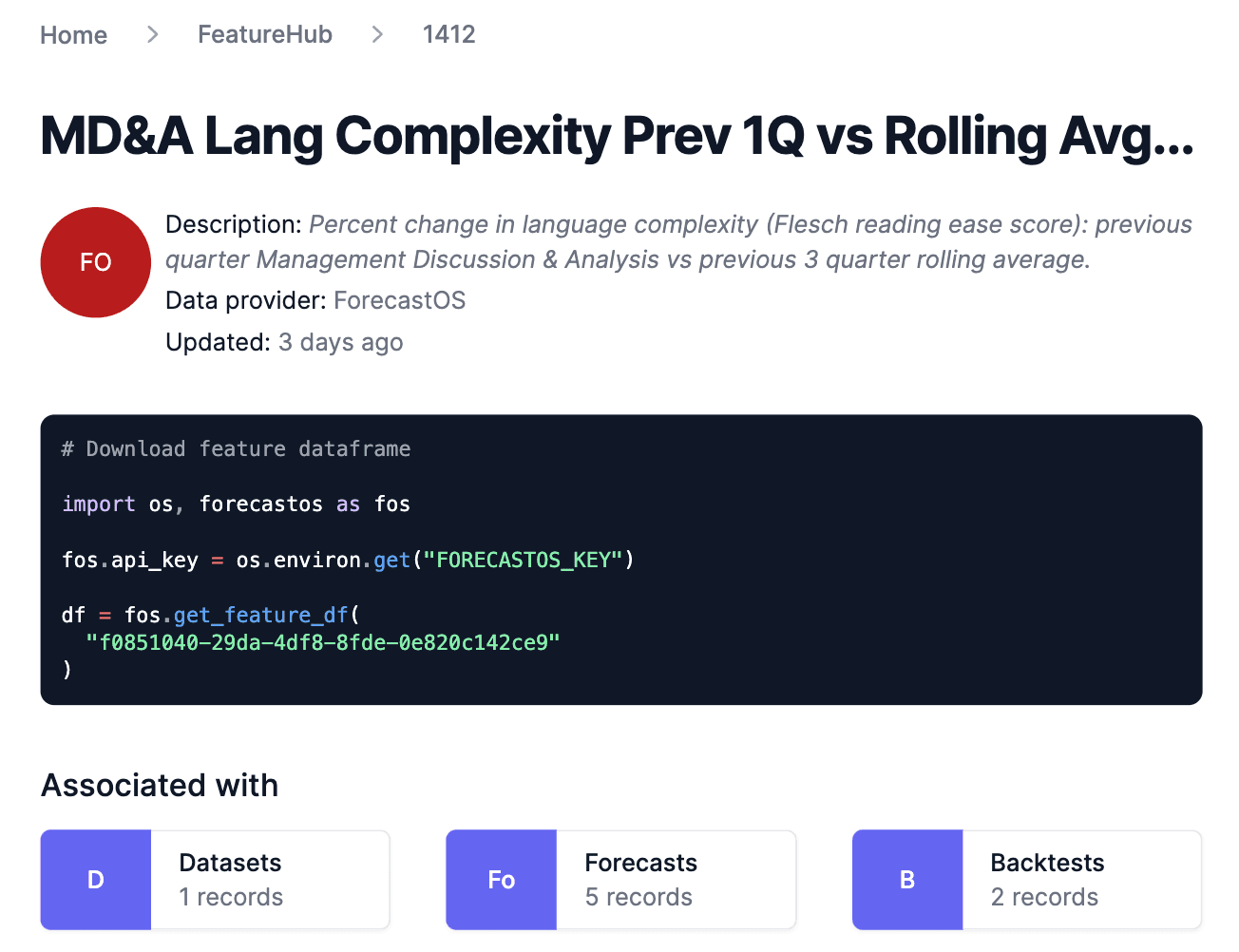
Task: Go to the Home breadcrumb link
Action: point(73,35)
